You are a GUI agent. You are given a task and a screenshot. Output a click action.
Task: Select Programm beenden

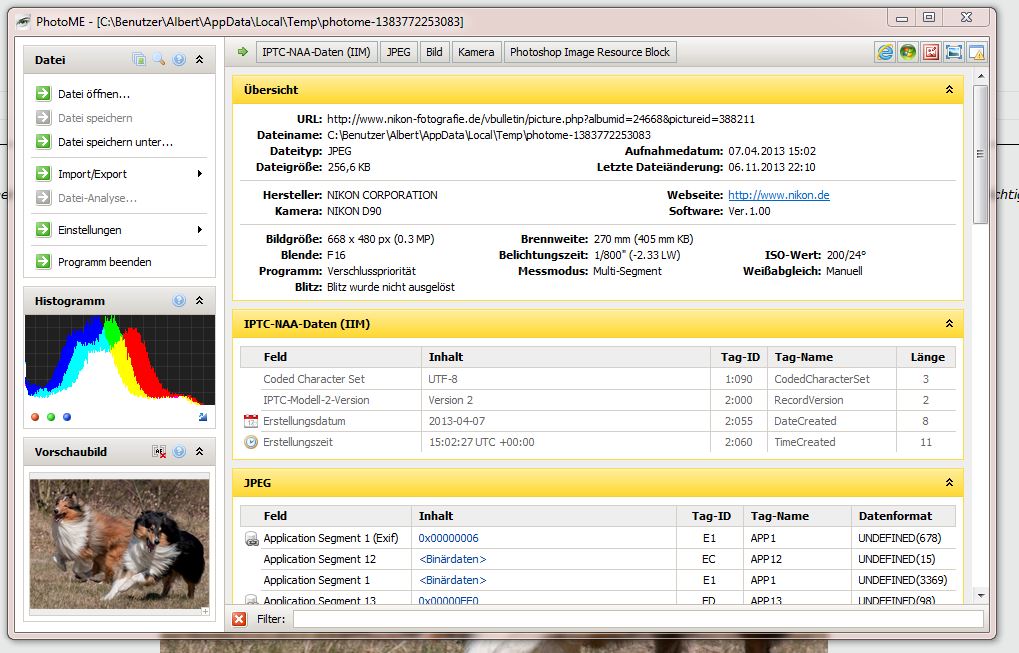point(104,262)
